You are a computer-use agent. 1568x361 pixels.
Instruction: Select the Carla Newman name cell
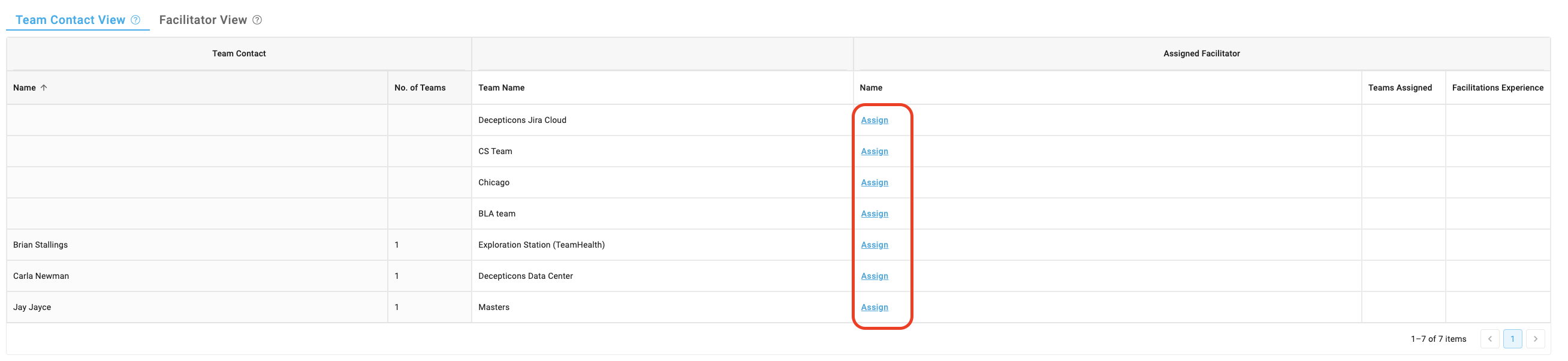(x=197, y=276)
